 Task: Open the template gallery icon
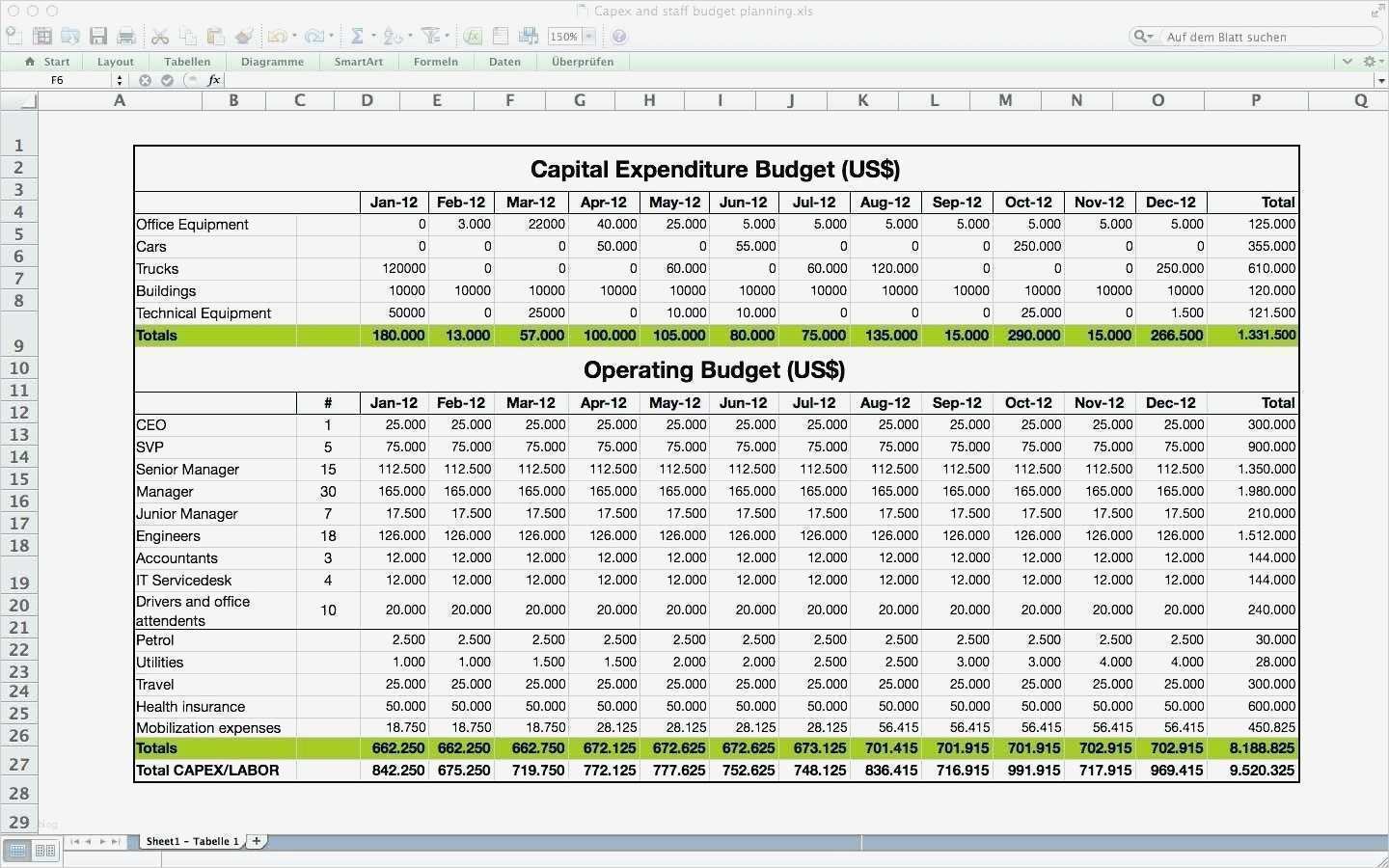coord(42,36)
